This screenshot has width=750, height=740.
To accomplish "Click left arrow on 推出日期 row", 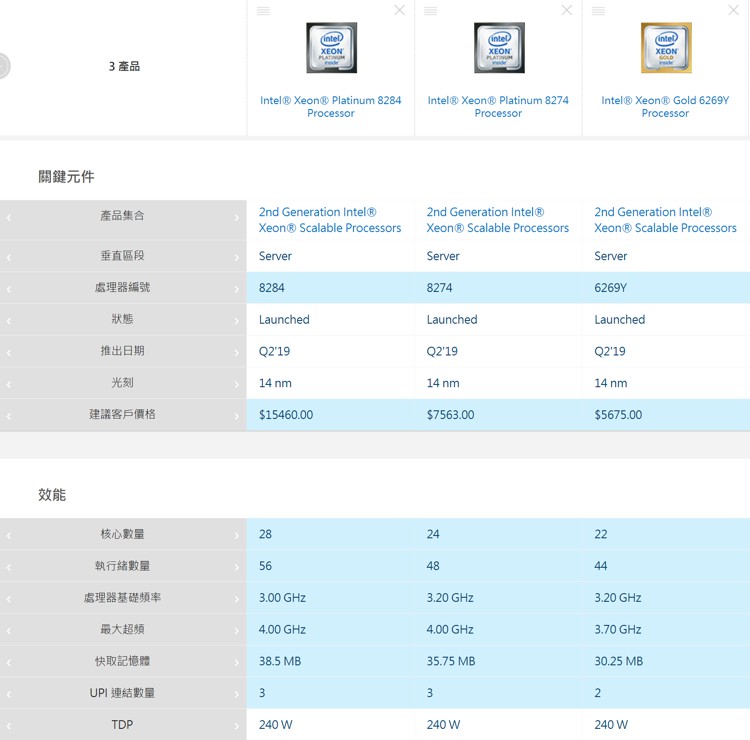I will (9, 353).
